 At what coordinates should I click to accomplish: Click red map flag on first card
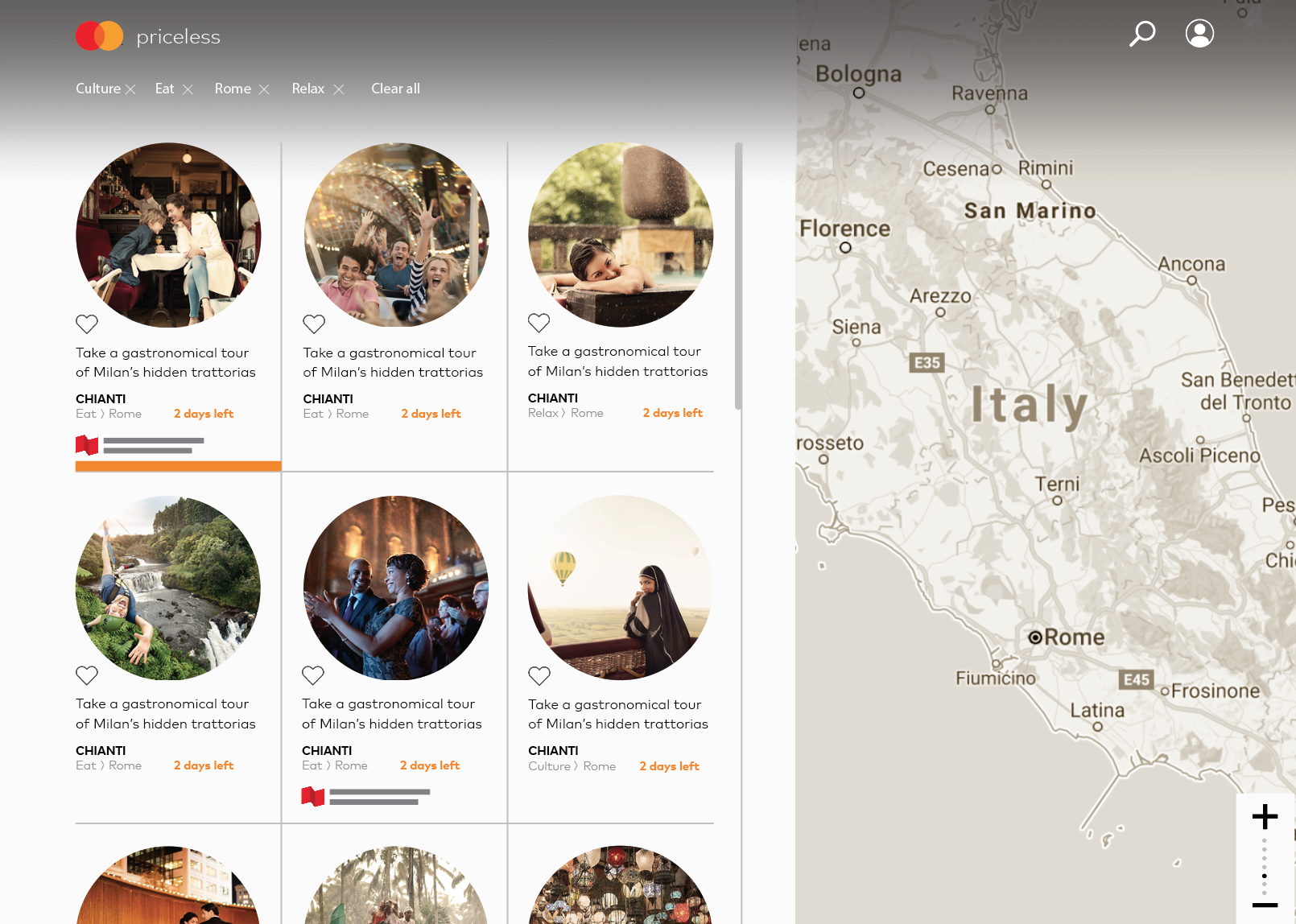pos(87,445)
